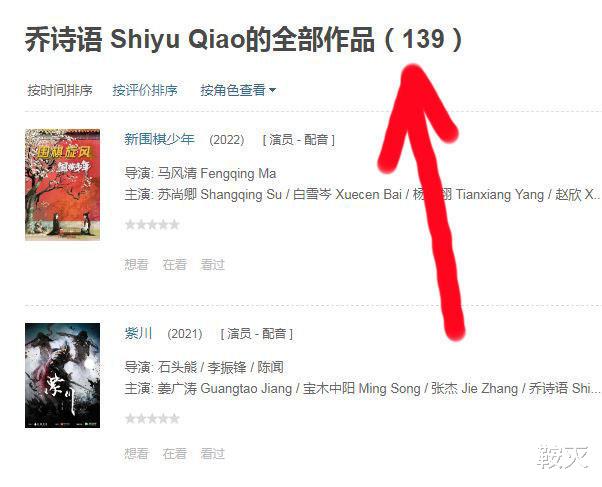The height and width of the screenshot is (487, 602).
Task: Mark 紫川 as 看过
Action: click(x=212, y=454)
